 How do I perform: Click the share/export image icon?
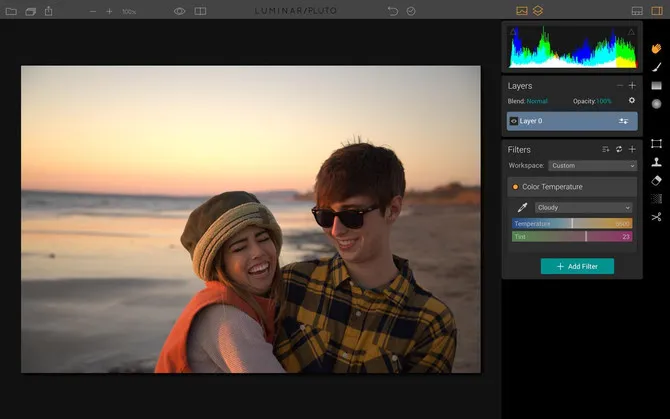[x=49, y=11]
